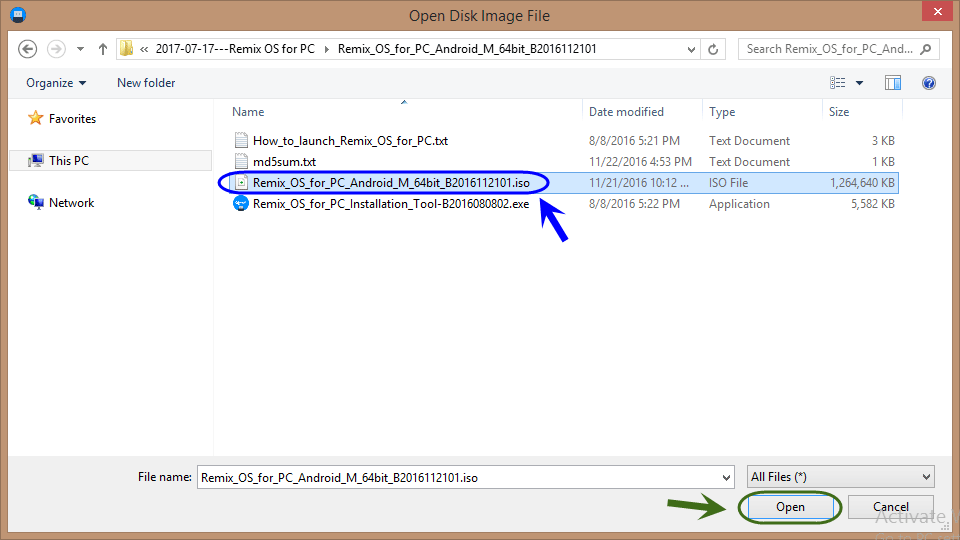Viewport: 960px width, 540px height.
Task: Go up one folder level
Action: [103, 49]
